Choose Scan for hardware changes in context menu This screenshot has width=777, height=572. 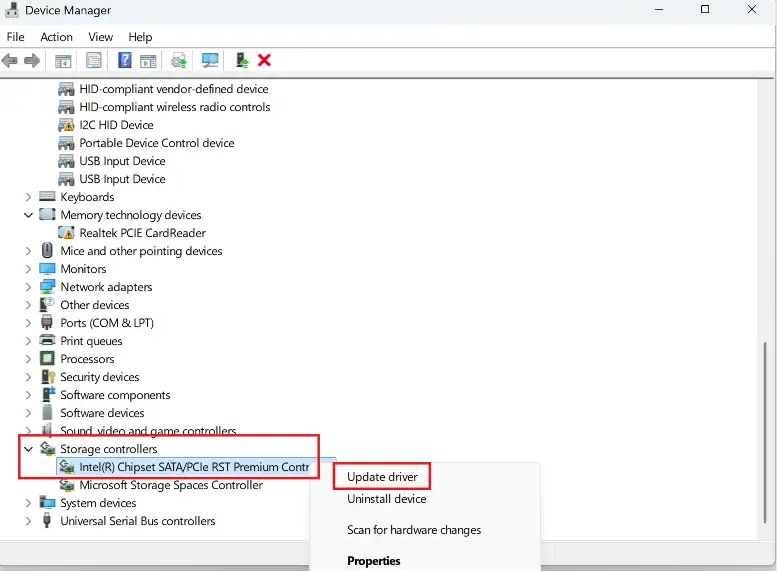point(414,530)
